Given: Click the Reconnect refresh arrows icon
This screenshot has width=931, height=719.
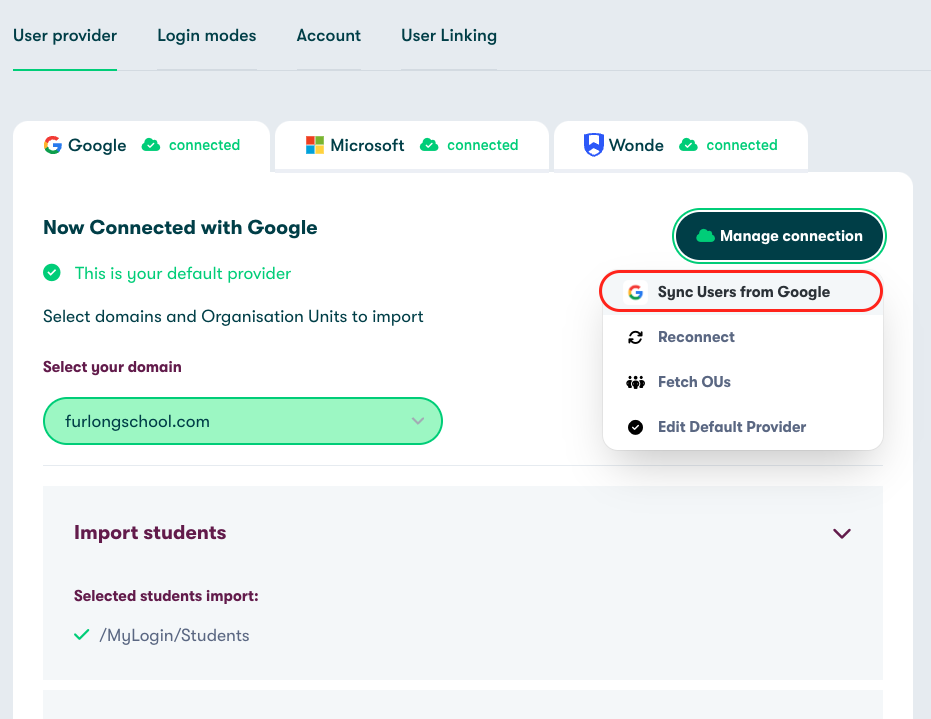Looking at the screenshot, I should pos(635,337).
